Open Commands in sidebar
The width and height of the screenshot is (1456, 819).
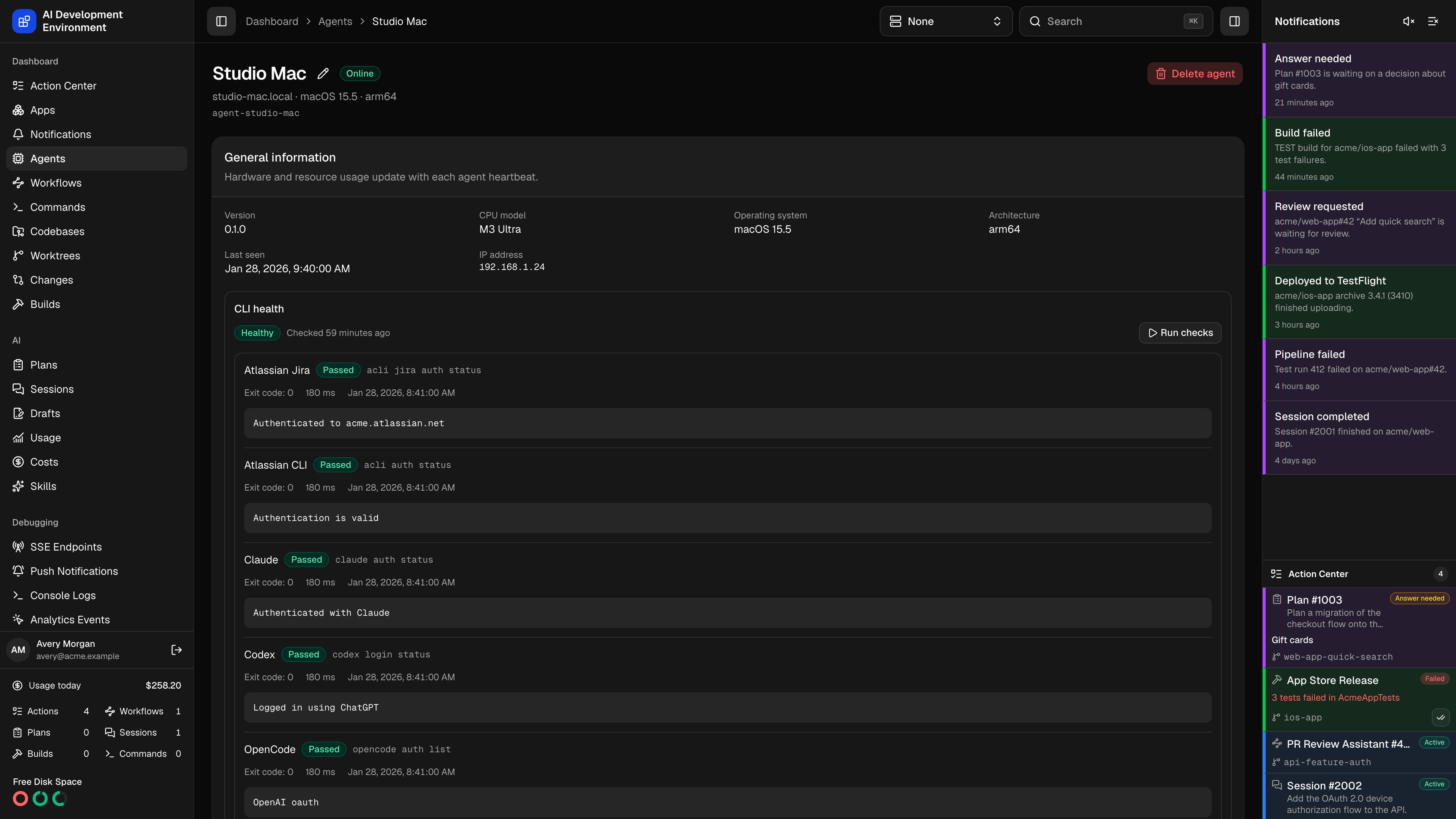coord(97,207)
